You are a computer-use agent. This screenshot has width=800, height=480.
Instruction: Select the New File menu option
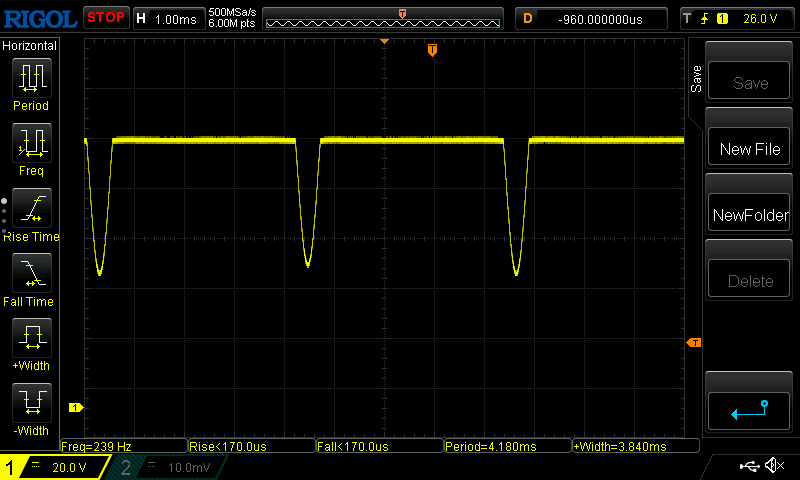coord(750,149)
